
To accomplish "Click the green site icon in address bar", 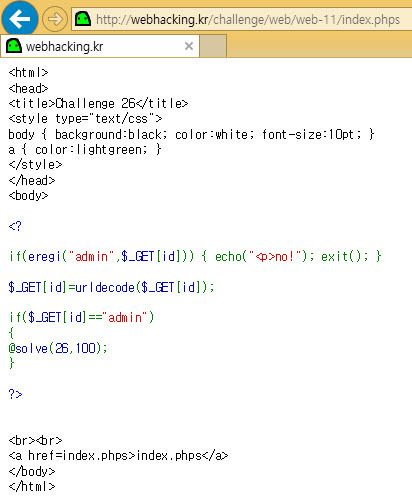I will click(x=83, y=19).
